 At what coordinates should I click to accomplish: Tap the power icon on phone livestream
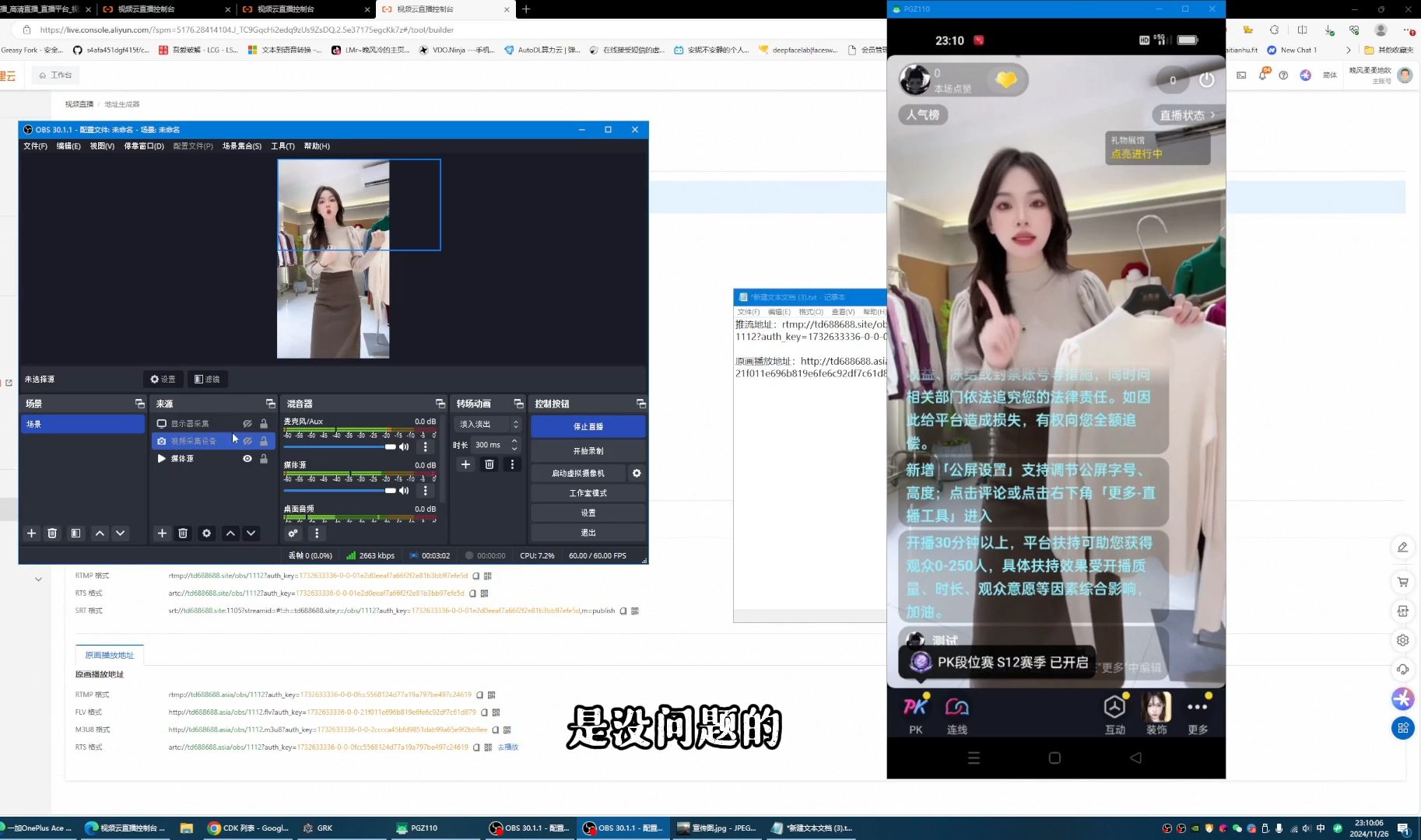click(1206, 79)
